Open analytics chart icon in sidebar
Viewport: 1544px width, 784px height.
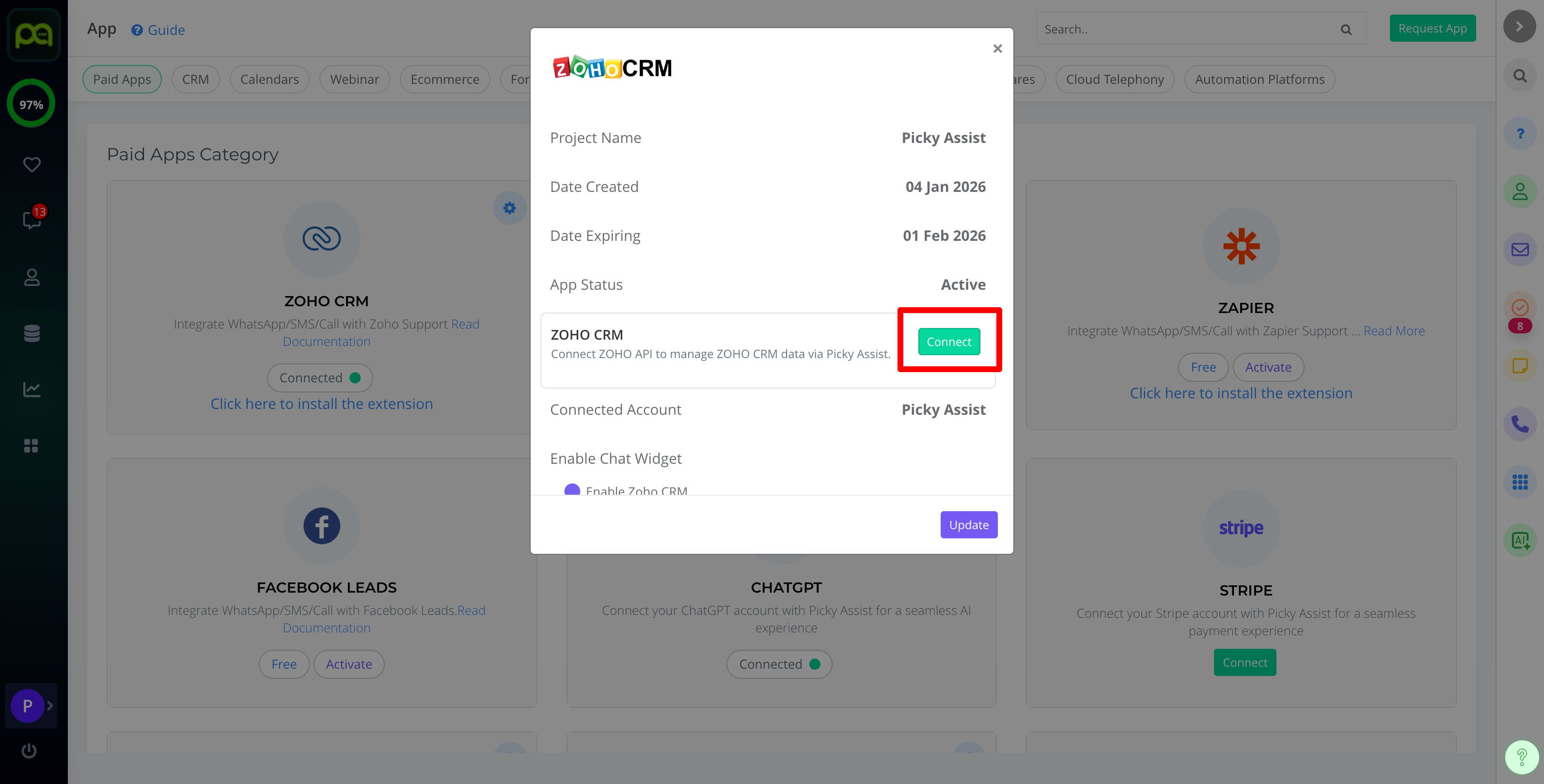click(32, 390)
